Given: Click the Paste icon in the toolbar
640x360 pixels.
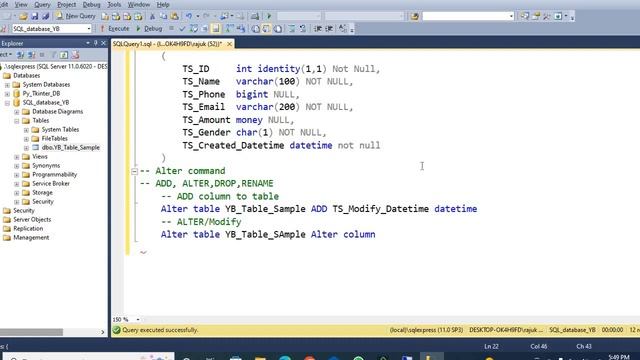Looking at the screenshot, I should click(174, 16).
